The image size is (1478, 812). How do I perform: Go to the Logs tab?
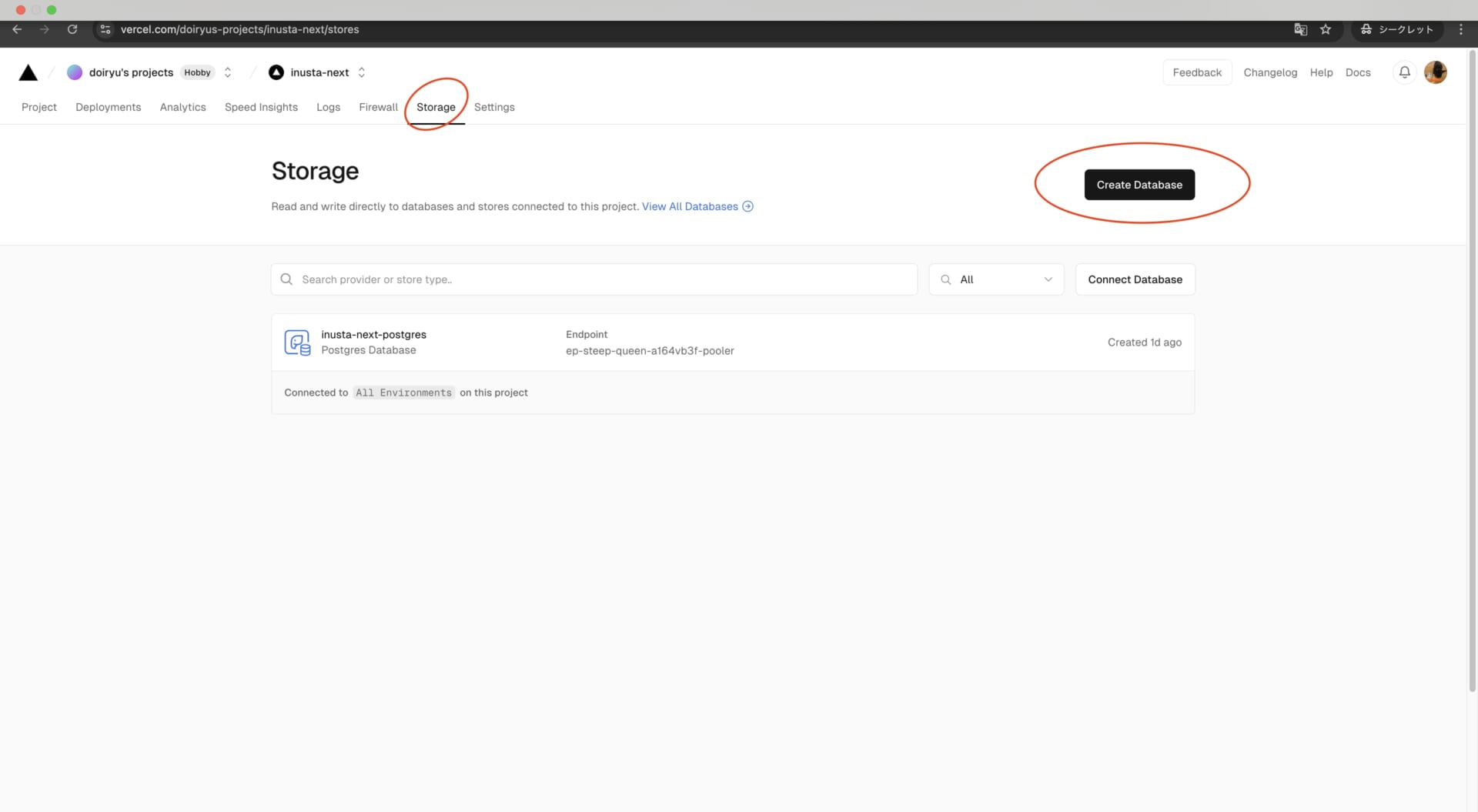pos(328,107)
